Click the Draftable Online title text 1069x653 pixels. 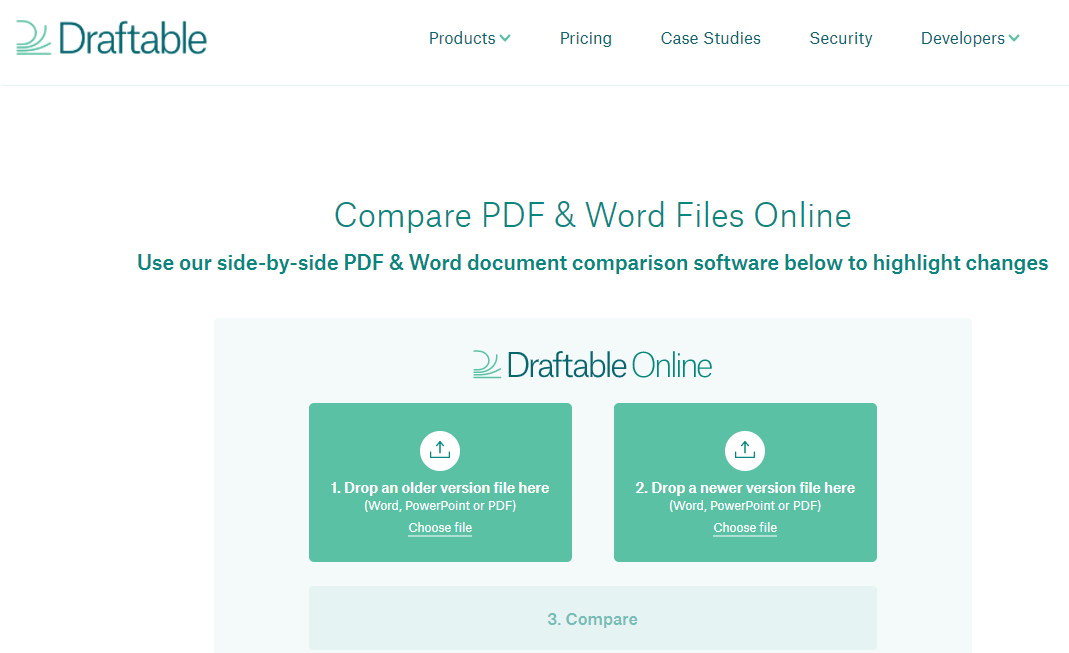point(609,365)
